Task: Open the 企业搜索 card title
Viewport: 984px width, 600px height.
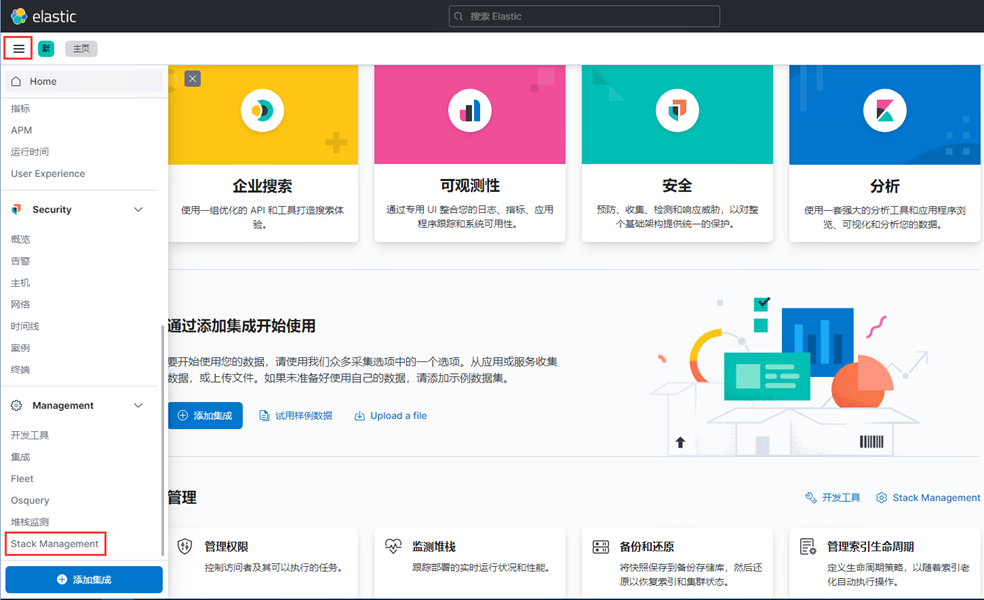Action: (x=262, y=186)
